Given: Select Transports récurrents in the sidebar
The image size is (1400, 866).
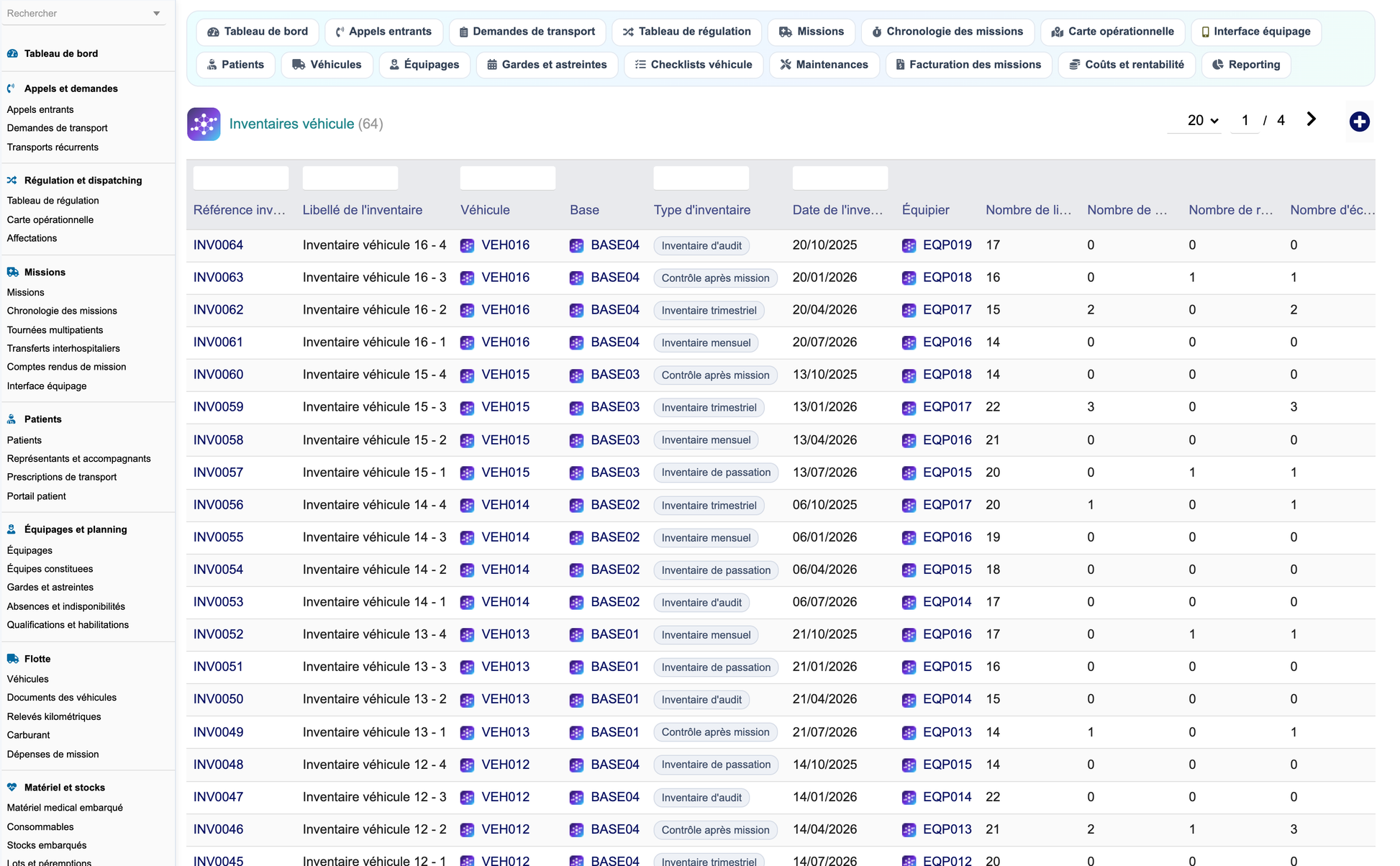Looking at the screenshot, I should (x=53, y=147).
